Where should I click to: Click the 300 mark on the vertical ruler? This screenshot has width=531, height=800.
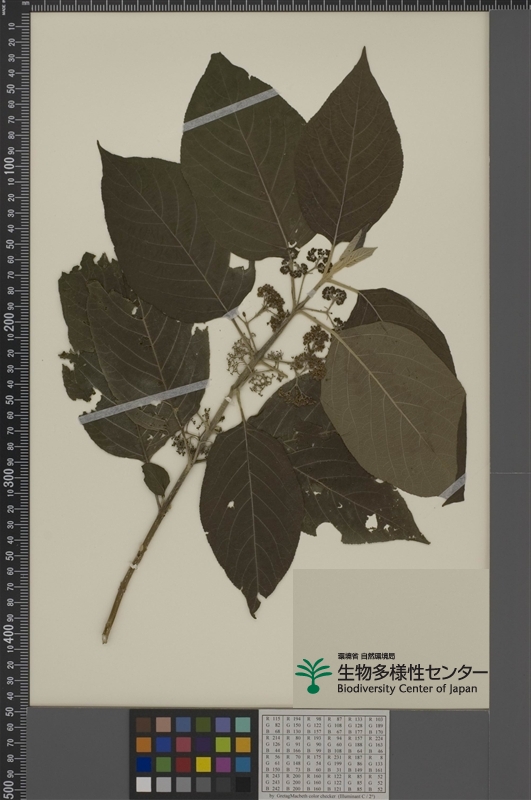[9, 477]
